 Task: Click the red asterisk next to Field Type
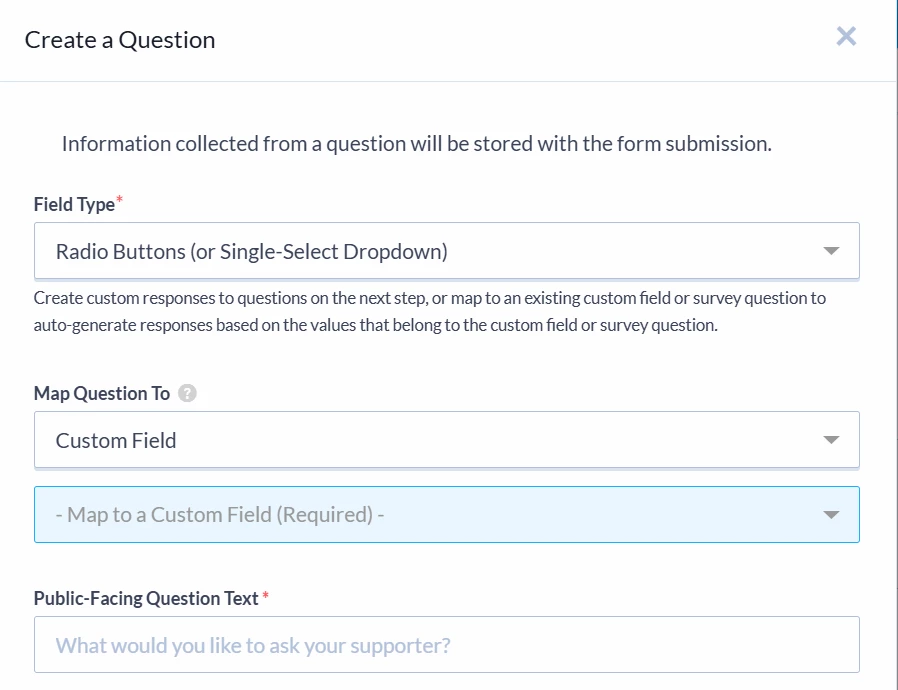tap(120, 202)
